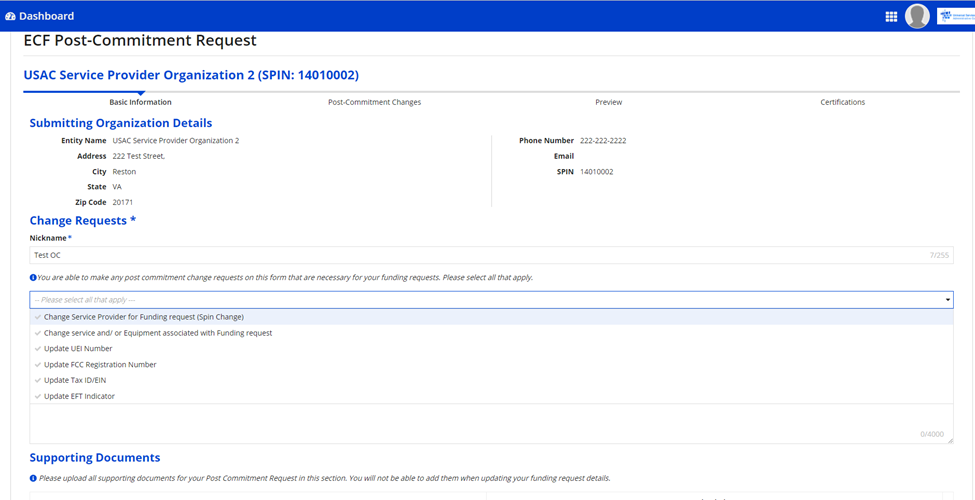This screenshot has height=500, width=975.
Task: Click the address 222 Test Street
Action: click(139, 156)
